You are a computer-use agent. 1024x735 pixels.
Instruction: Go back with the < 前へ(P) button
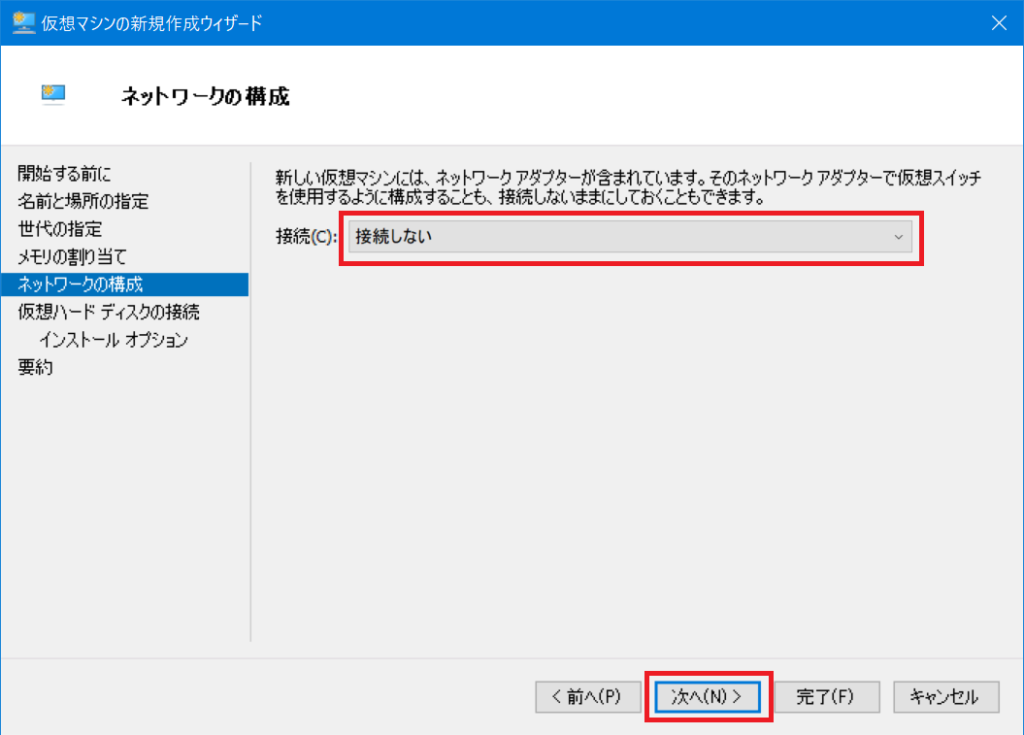point(587,696)
